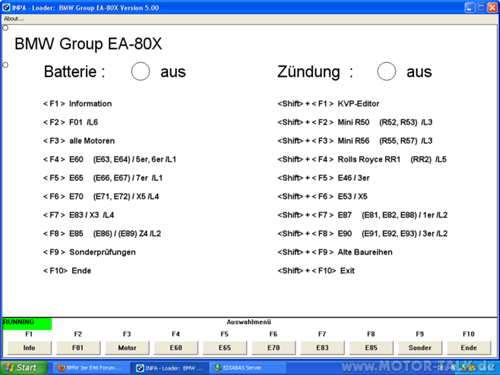
Task: Click the Shift+F7 E87 1er line
Action: [x=362, y=215]
